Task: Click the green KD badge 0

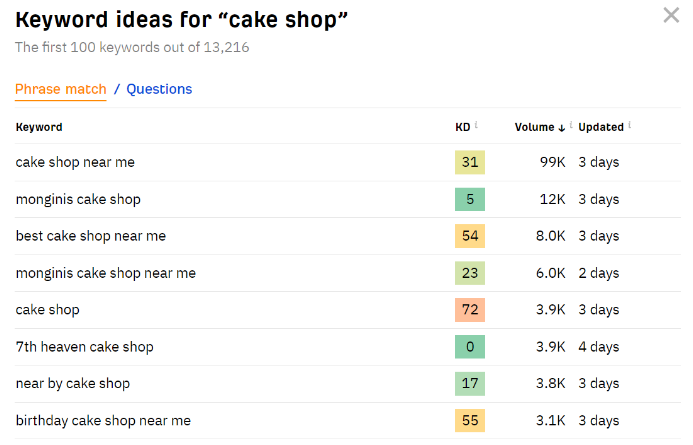Action: [x=470, y=347]
